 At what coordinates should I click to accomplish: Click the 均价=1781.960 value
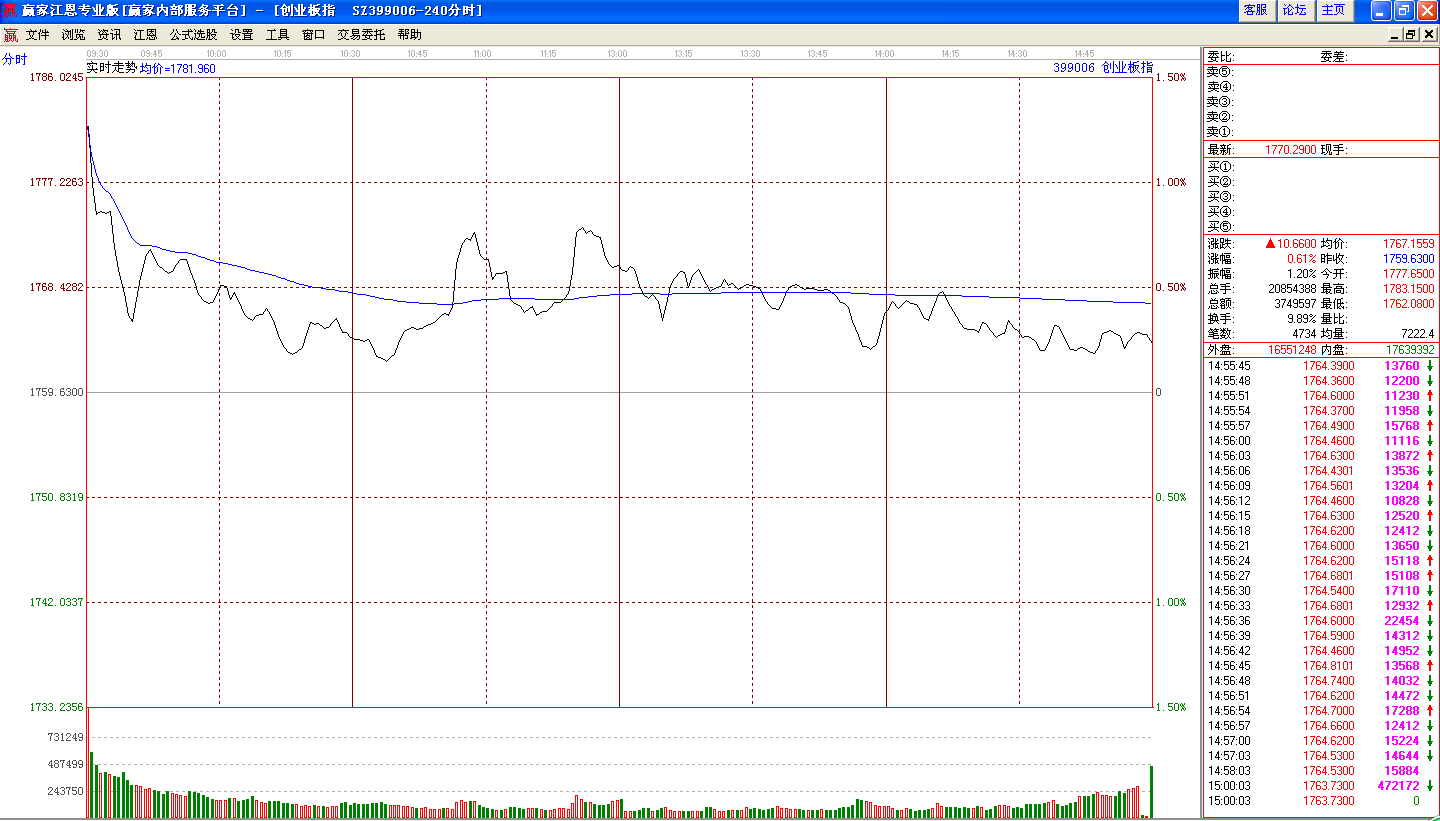(x=177, y=69)
